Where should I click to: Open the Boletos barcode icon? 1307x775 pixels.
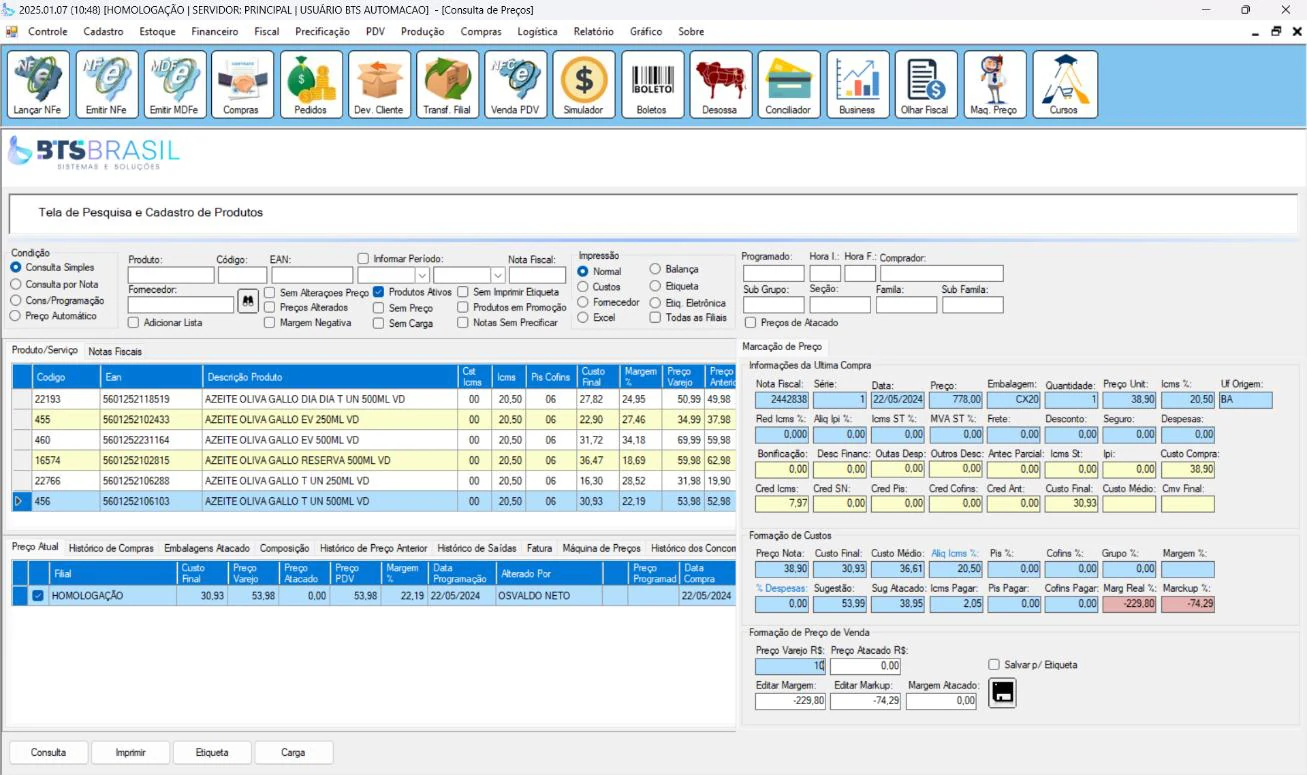tap(651, 85)
